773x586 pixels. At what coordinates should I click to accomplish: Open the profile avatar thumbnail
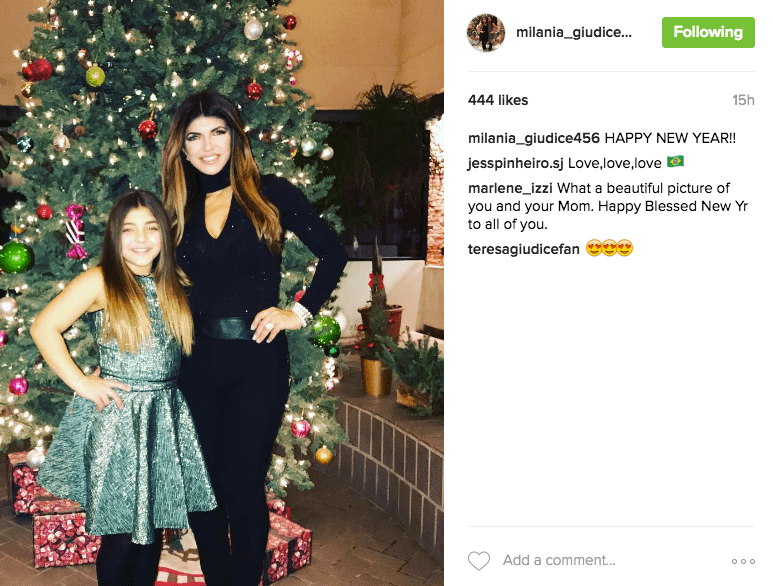(x=486, y=33)
